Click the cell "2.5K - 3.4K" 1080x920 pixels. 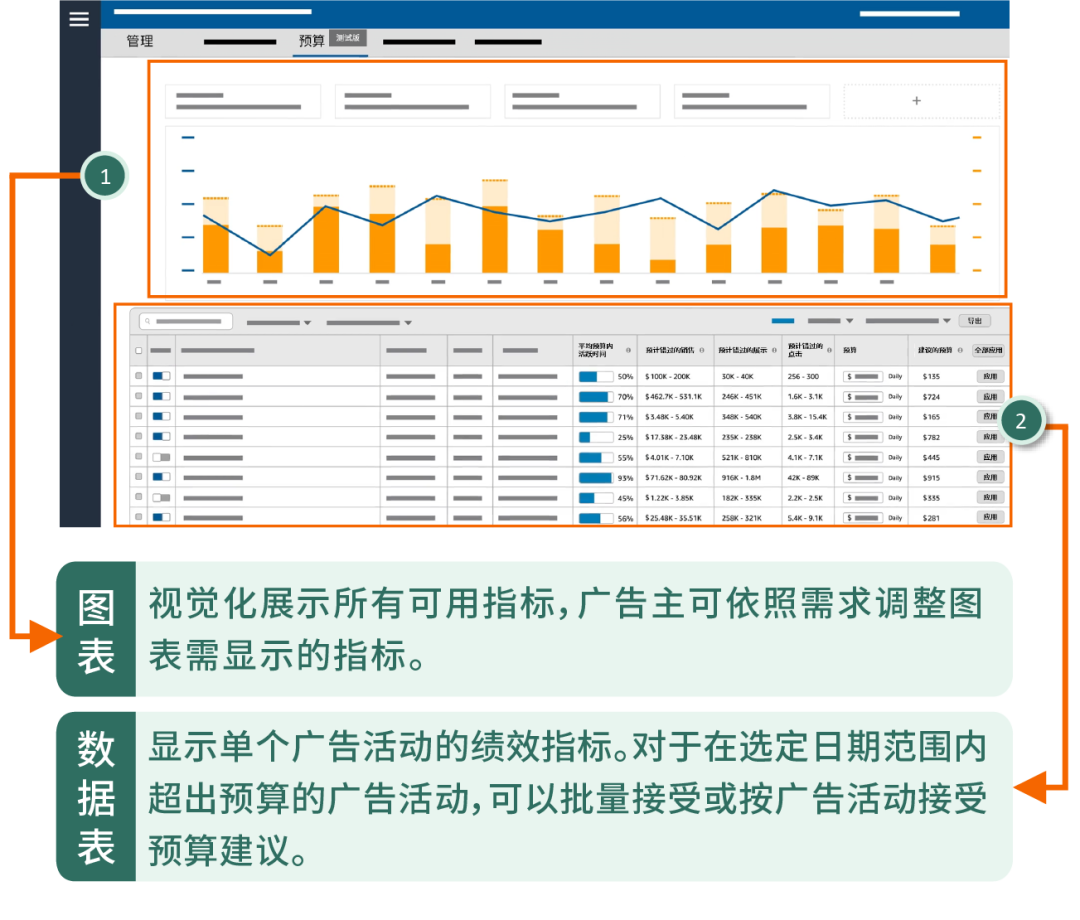(805, 437)
